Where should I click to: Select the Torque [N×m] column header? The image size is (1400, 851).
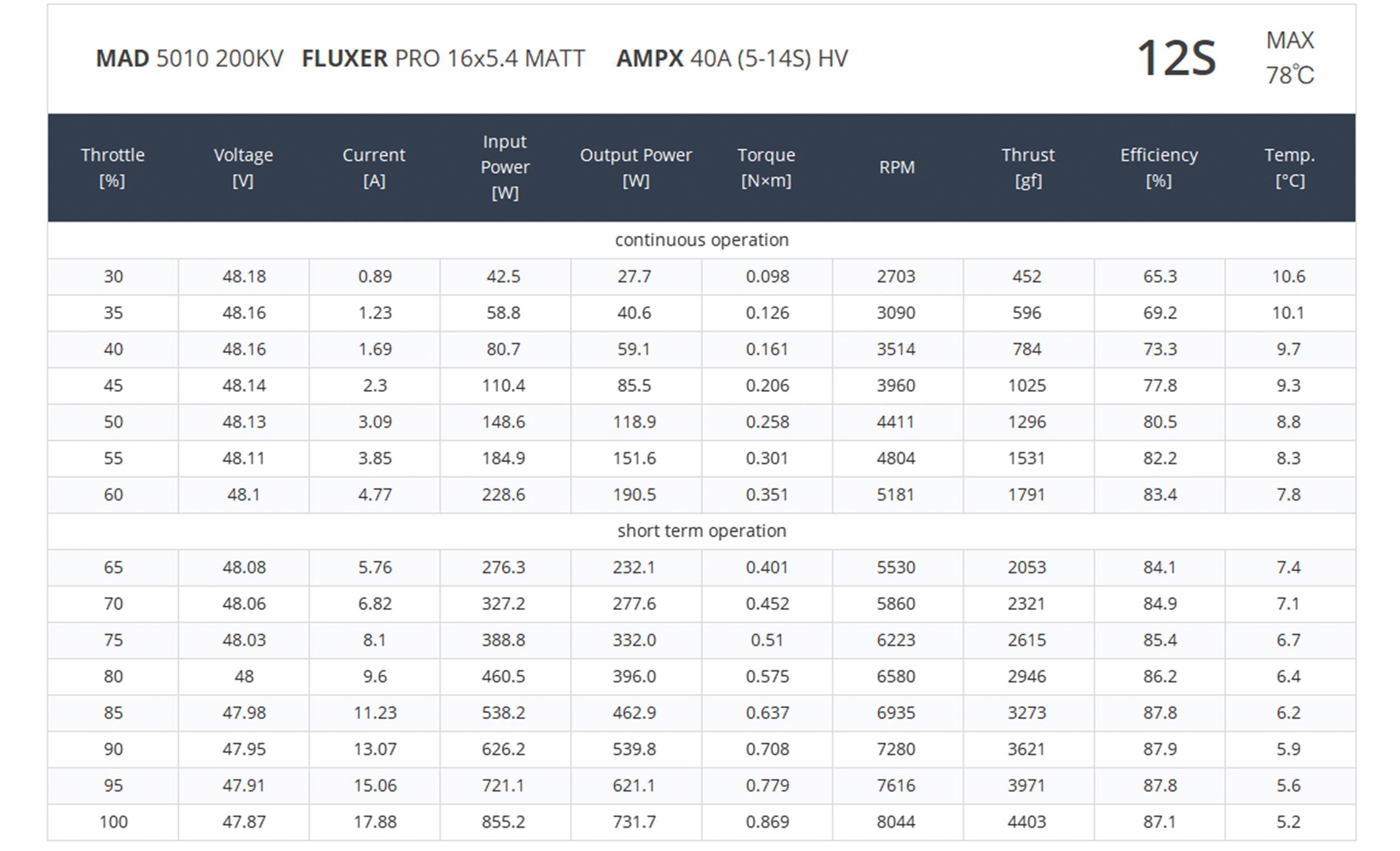click(767, 168)
